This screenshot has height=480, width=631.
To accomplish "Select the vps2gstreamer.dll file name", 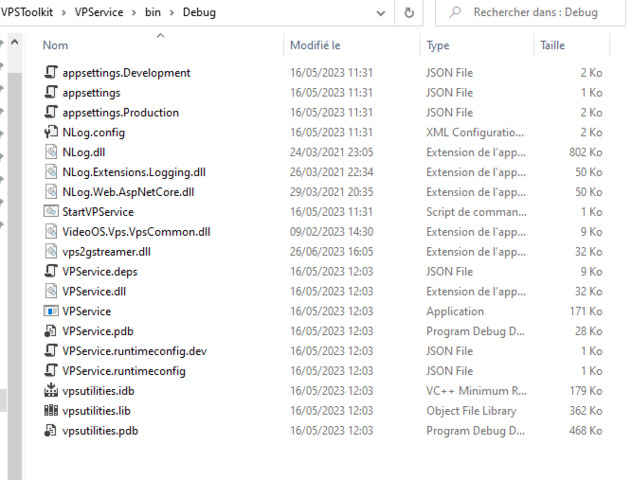I will [106, 252].
